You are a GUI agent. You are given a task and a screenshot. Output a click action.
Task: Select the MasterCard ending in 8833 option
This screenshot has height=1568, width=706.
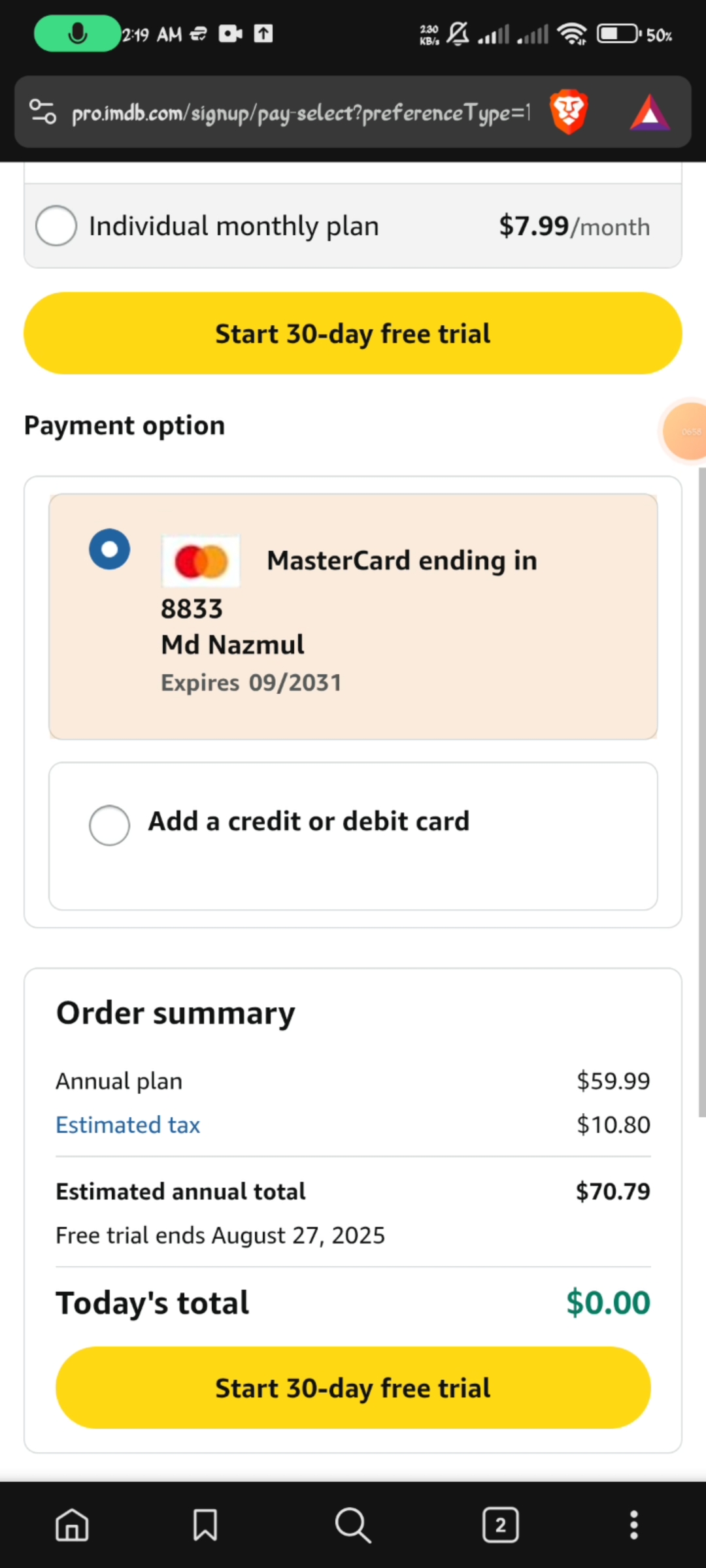coord(110,549)
